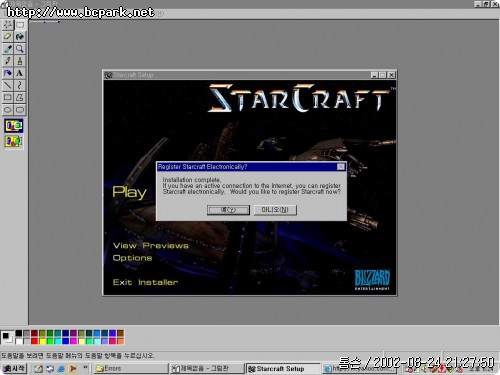Select the Text tool marked A

point(20,73)
